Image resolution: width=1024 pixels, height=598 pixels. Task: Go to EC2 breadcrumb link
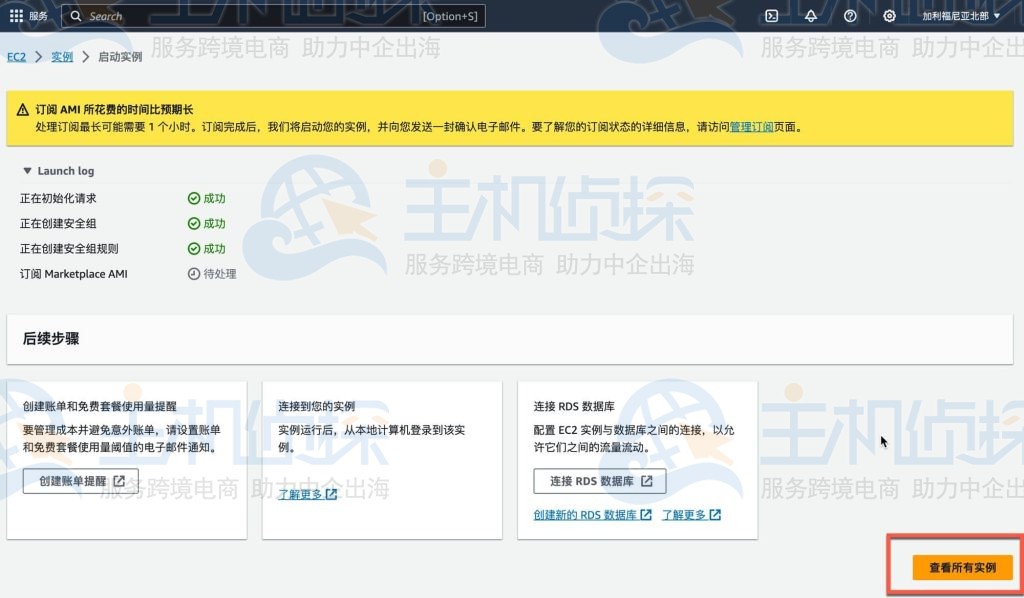[14, 56]
